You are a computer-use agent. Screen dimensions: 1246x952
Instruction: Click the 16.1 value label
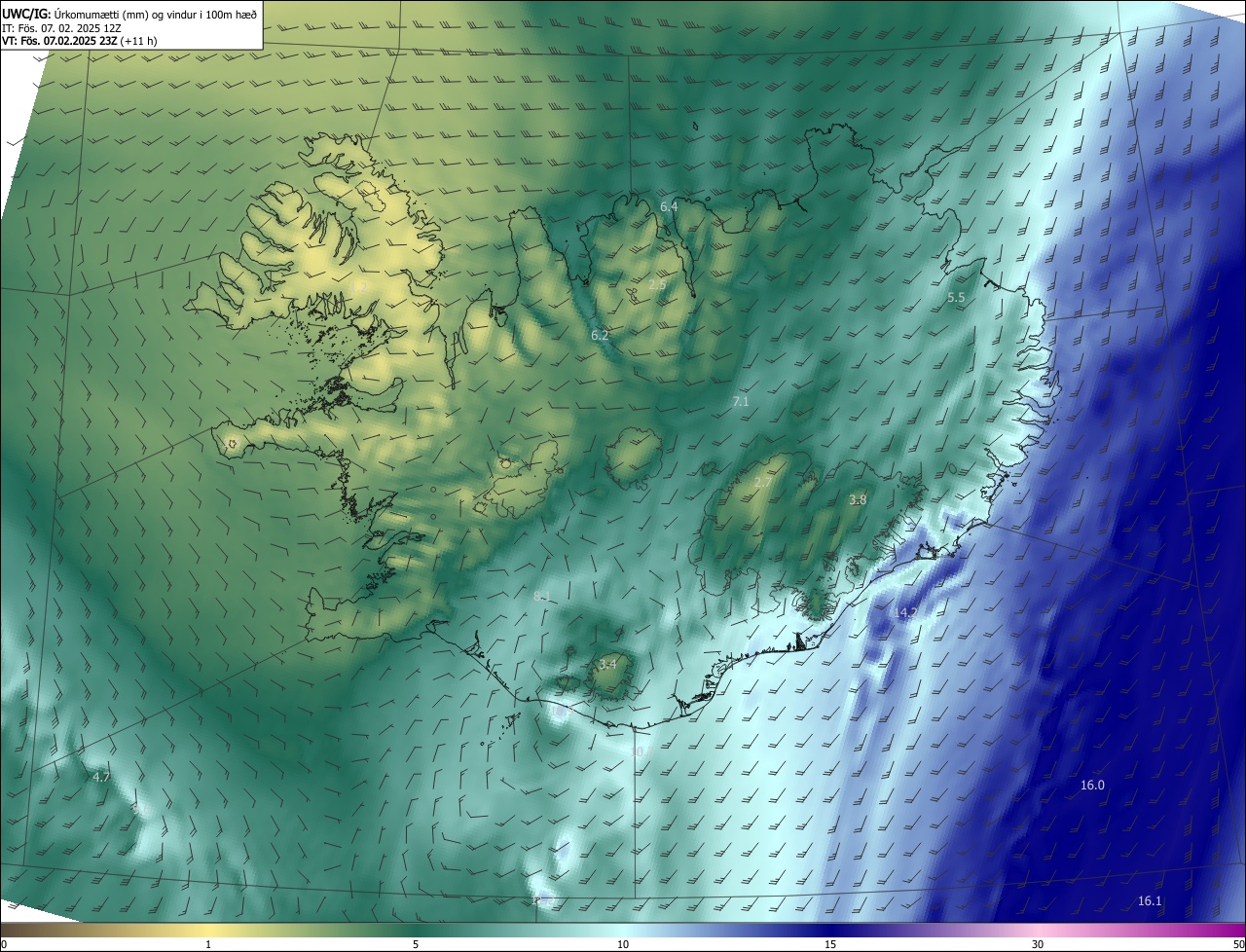coord(1150,900)
